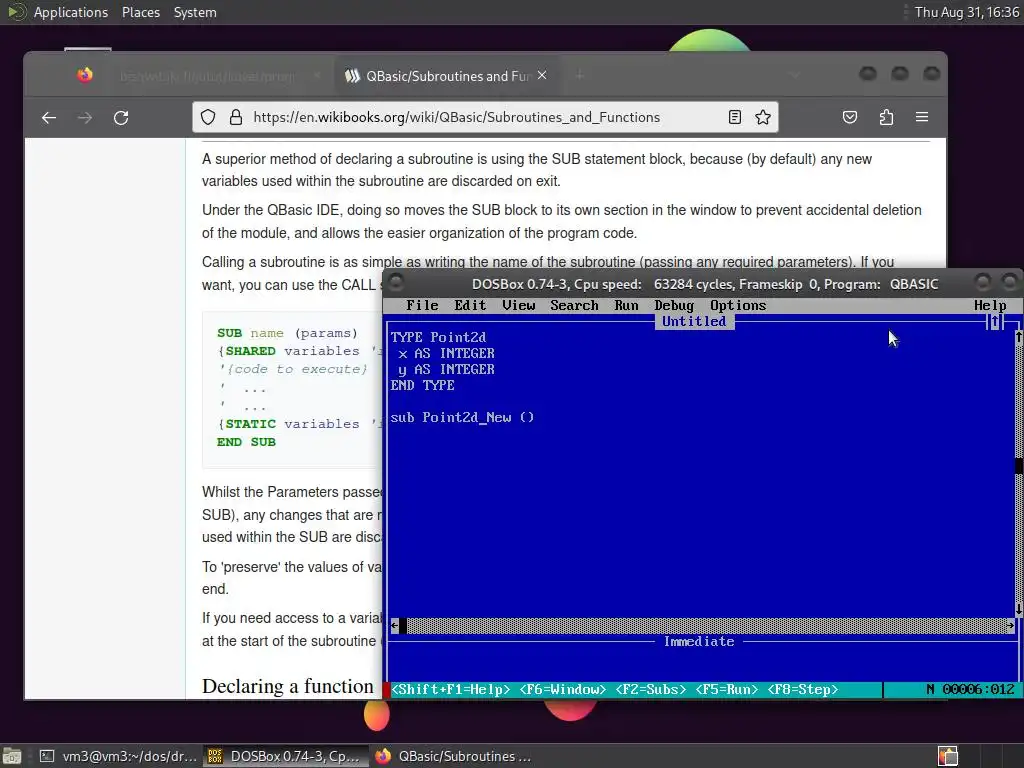The height and width of the screenshot is (768, 1024).
Task: Open a new Firefox tab
Action: 579,76
